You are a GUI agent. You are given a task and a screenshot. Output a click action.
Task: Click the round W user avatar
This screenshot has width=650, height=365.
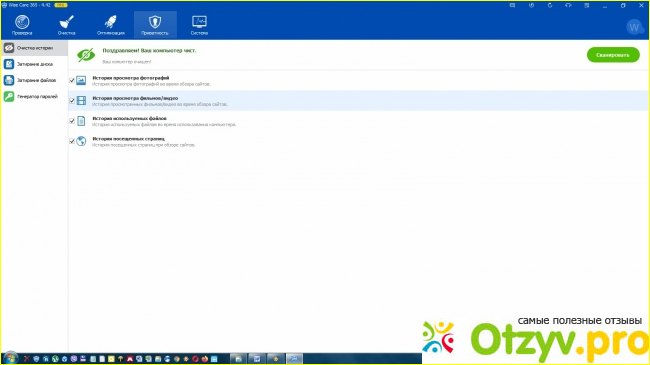click(634, 27)
